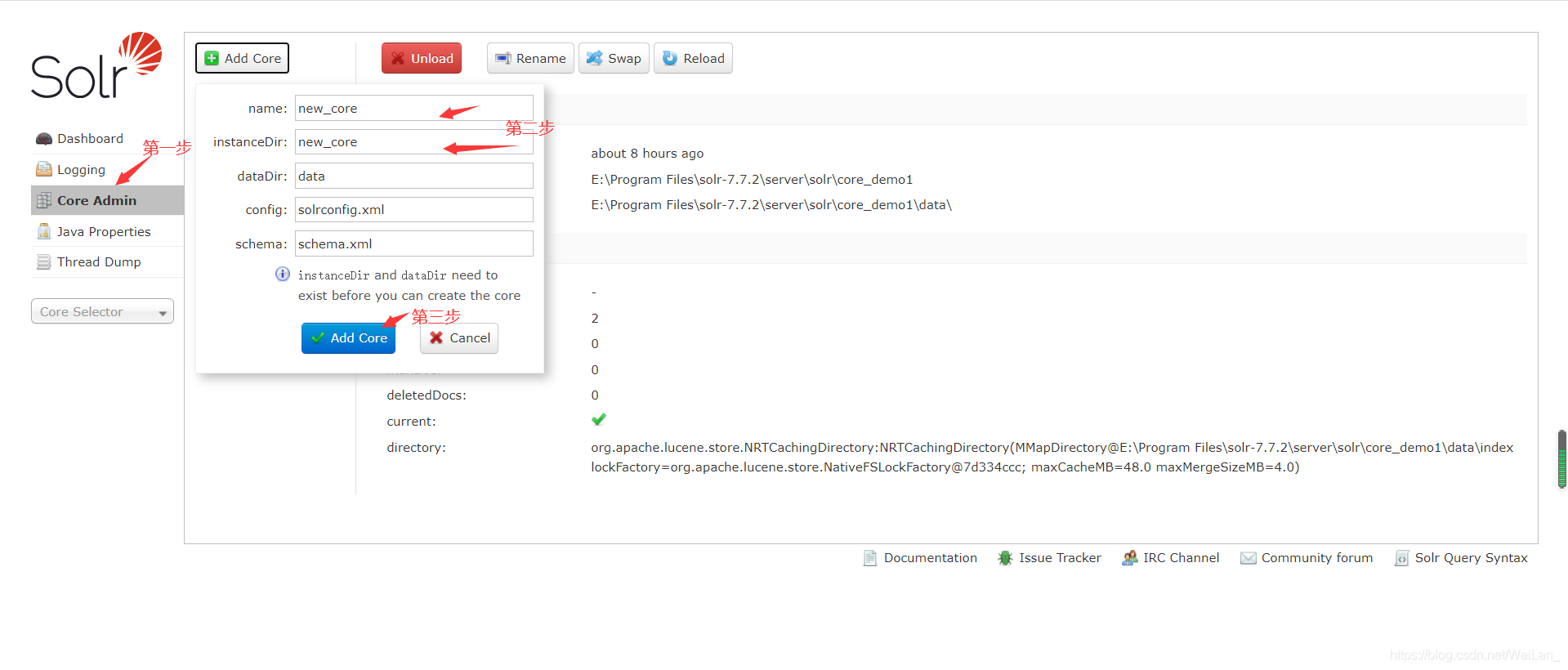Screen dimensions: 1568x670
Task: Click the Reload button
Action: click(693, 58)
